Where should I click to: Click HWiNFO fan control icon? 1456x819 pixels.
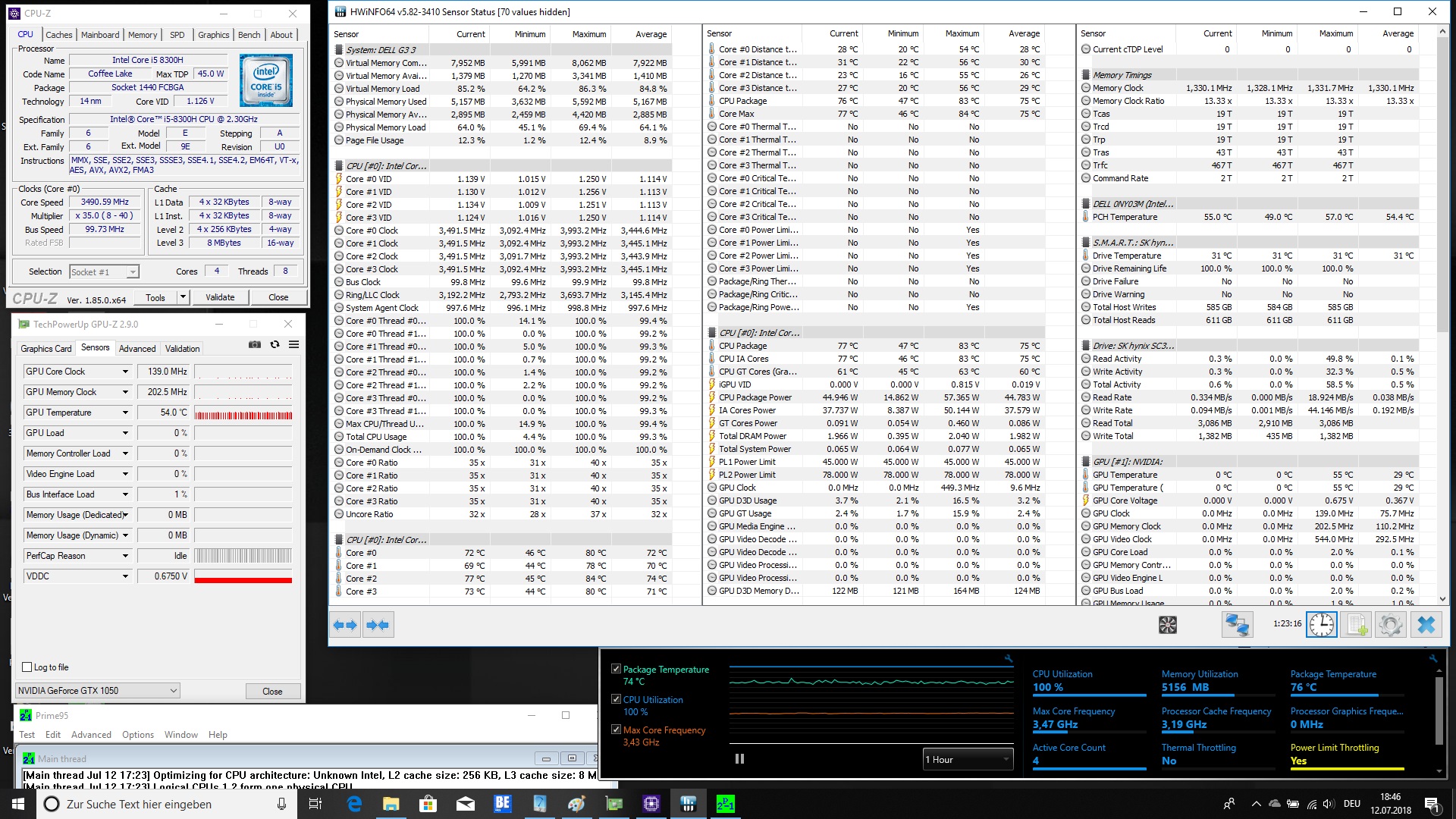coord(1168,625)
